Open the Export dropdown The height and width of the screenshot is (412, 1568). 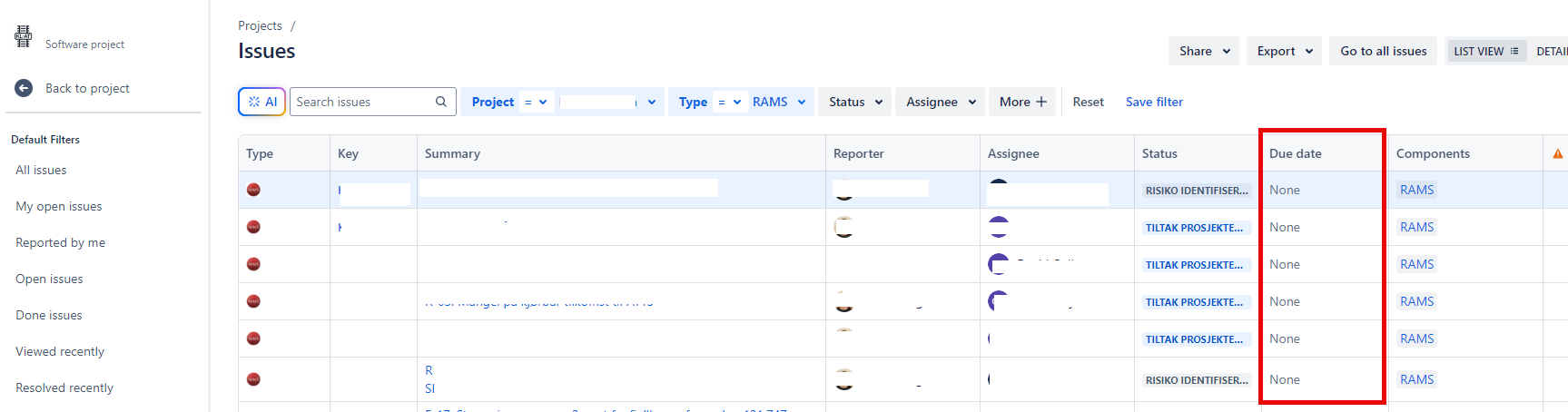pyautogui.click(x=1285, y=51)
